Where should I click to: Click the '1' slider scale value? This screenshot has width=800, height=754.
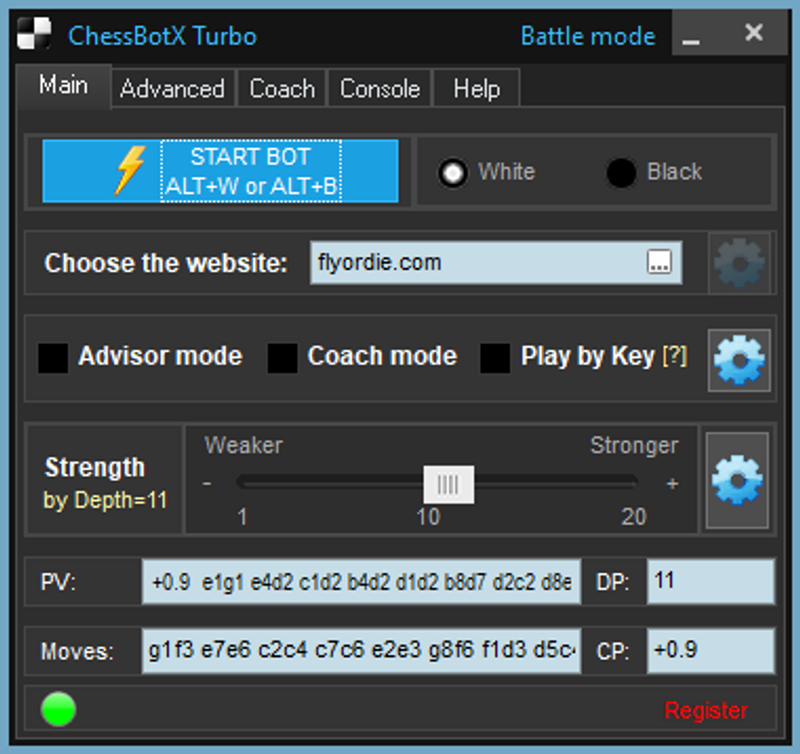(x=242, y=517)
